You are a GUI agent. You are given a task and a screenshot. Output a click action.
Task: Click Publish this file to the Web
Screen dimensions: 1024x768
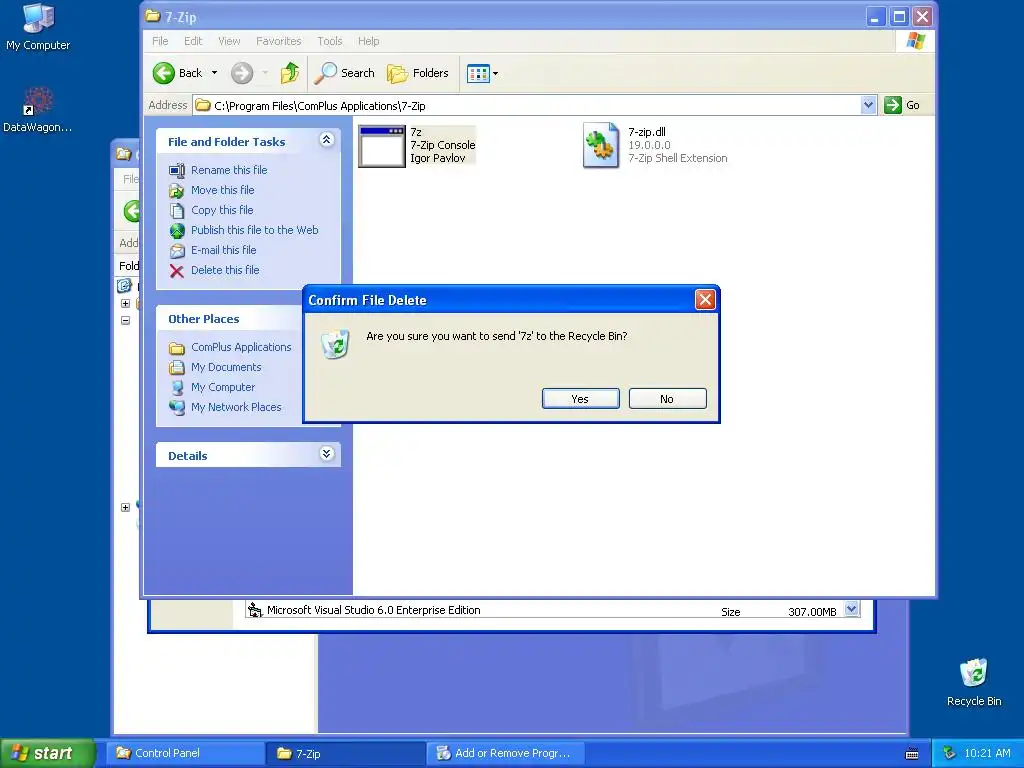click(x=255, y=230)
